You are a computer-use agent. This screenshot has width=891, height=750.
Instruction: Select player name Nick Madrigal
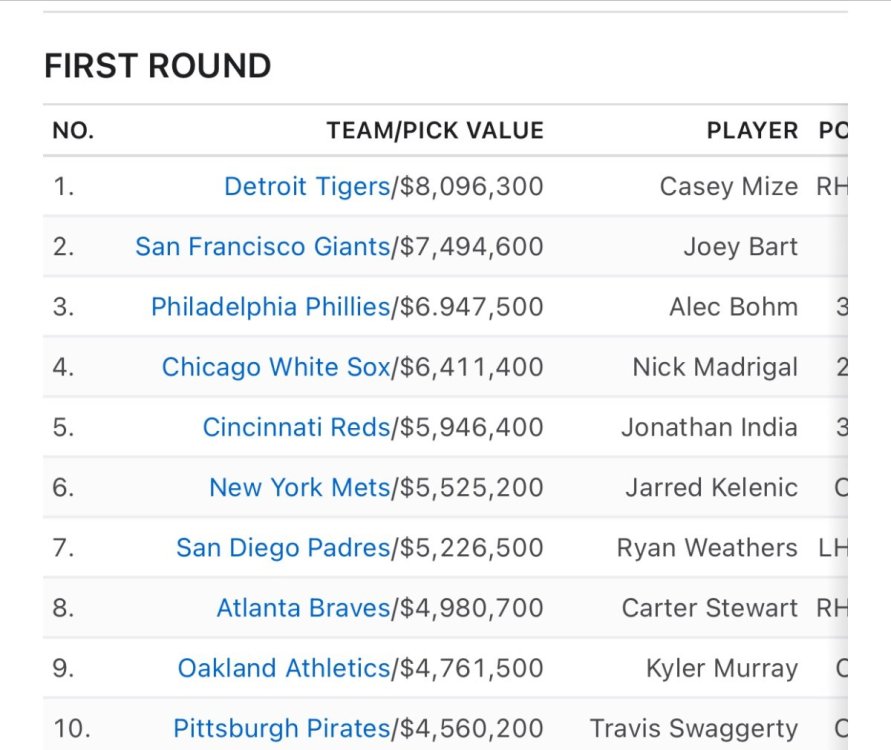tap(715, 367)
